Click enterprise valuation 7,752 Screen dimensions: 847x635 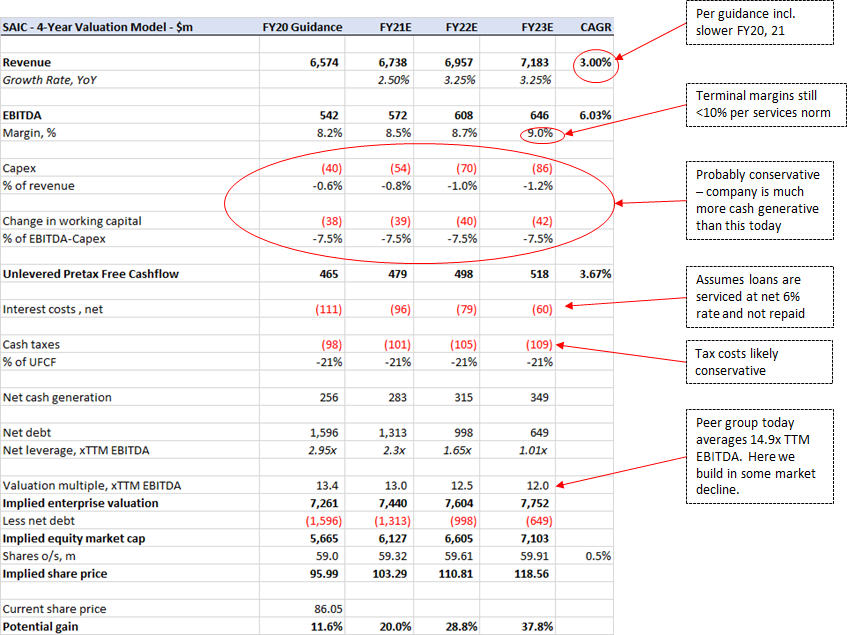tap(535, 503)
